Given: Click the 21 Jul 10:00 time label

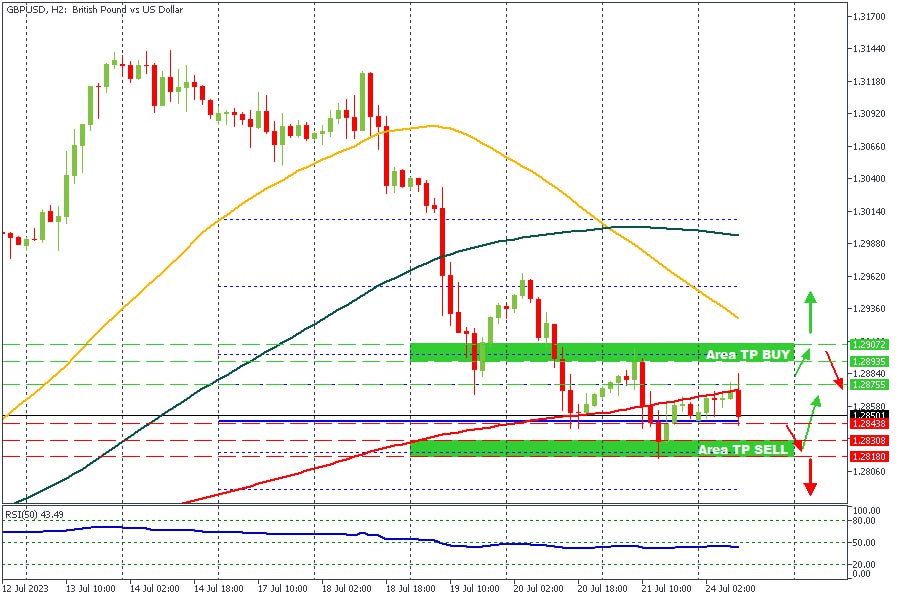Looking at the screenshot, I should [x=666, y=589].
